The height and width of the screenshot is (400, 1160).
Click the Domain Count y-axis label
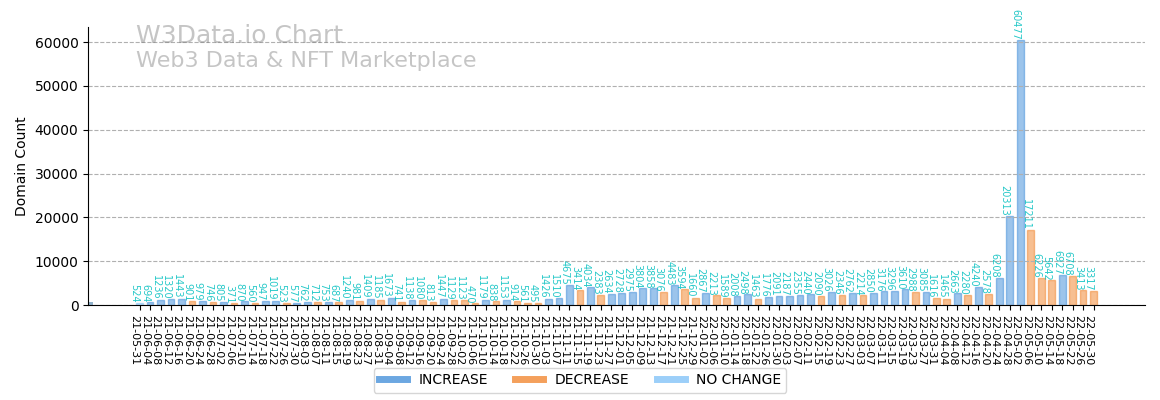(x=21, y=166)
